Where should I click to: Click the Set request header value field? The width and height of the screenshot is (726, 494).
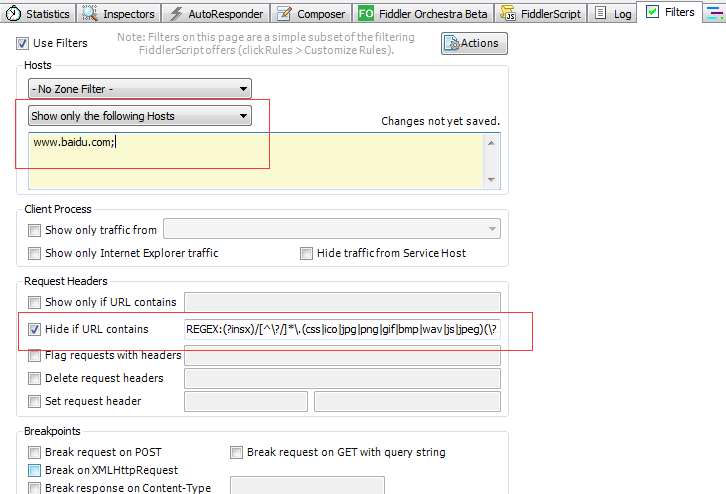click(x=407, y=401)
